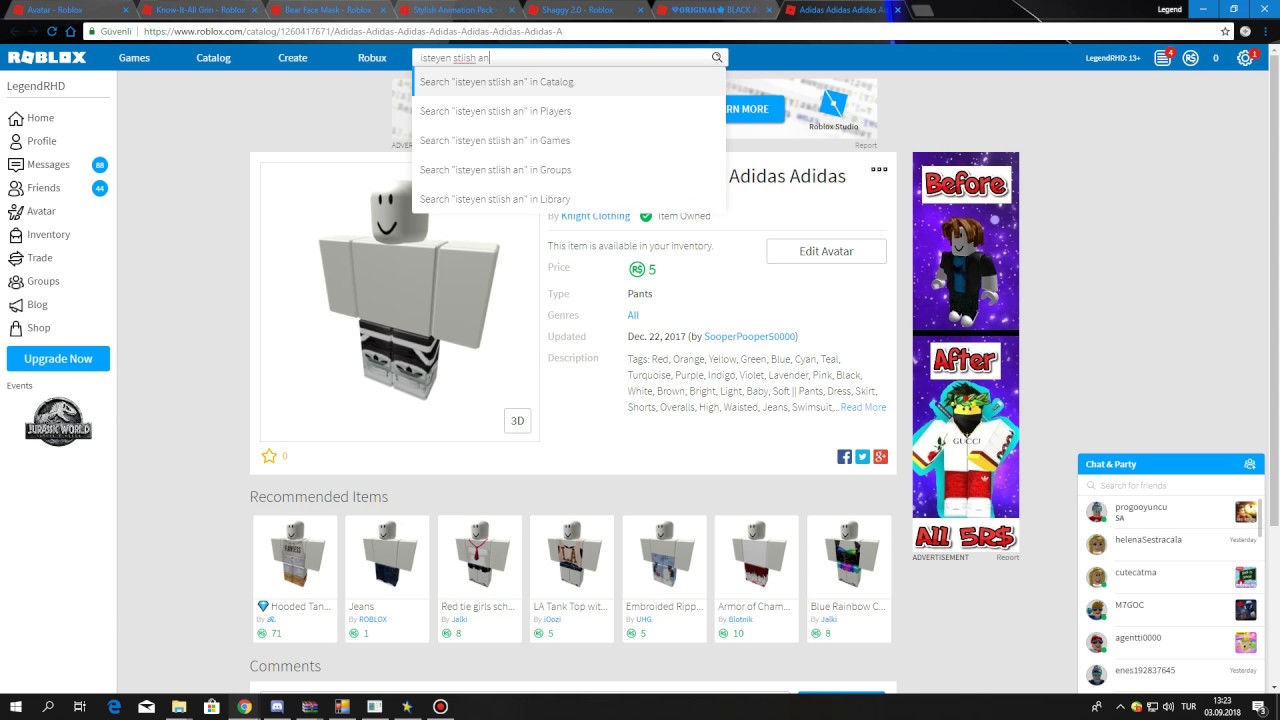Expand description with Read More
1280x720 pixels.
point(863,407)
